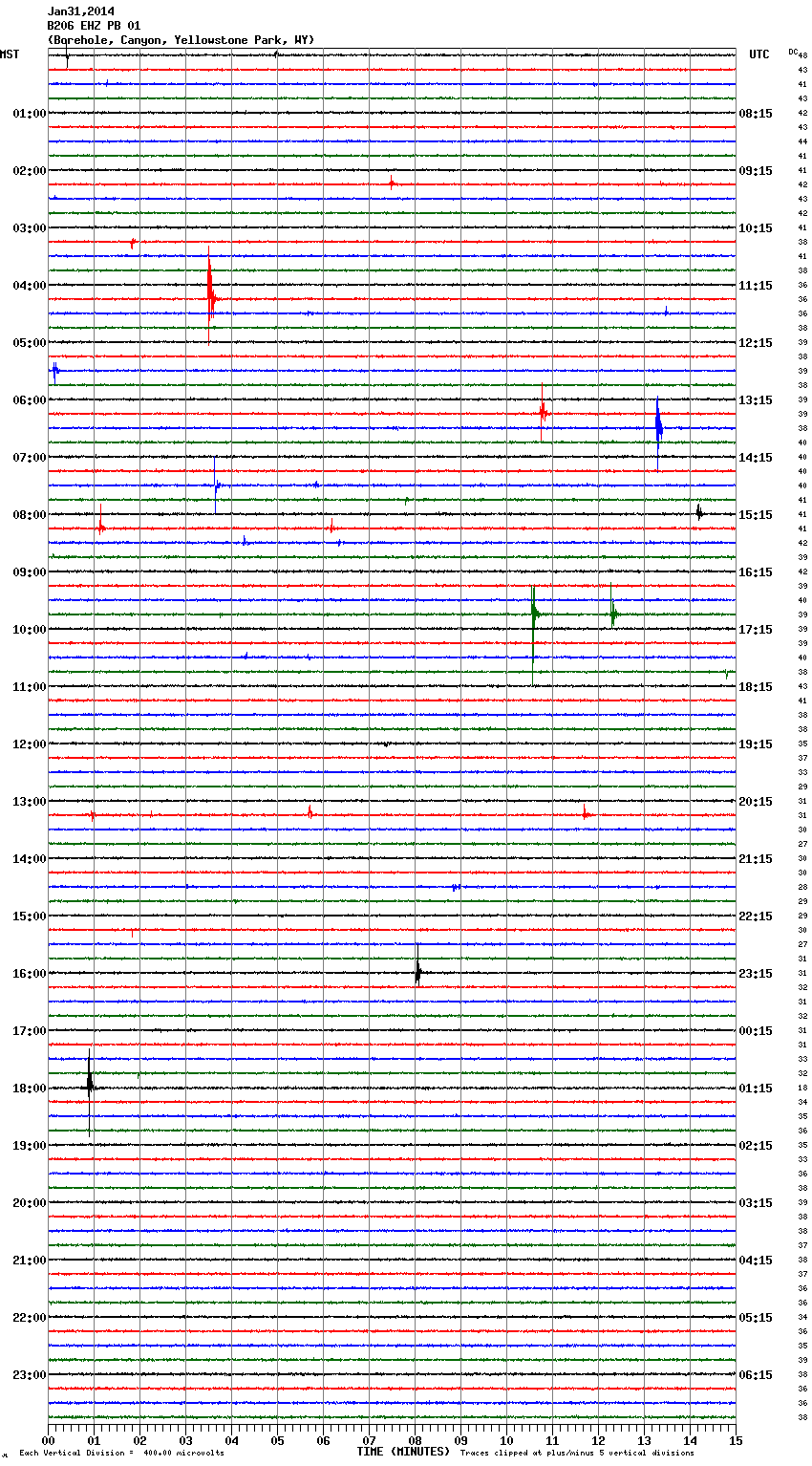Click the black spike on the 08:00 trace
Viewport: 812px width, 1466px height.
(699, 513)
